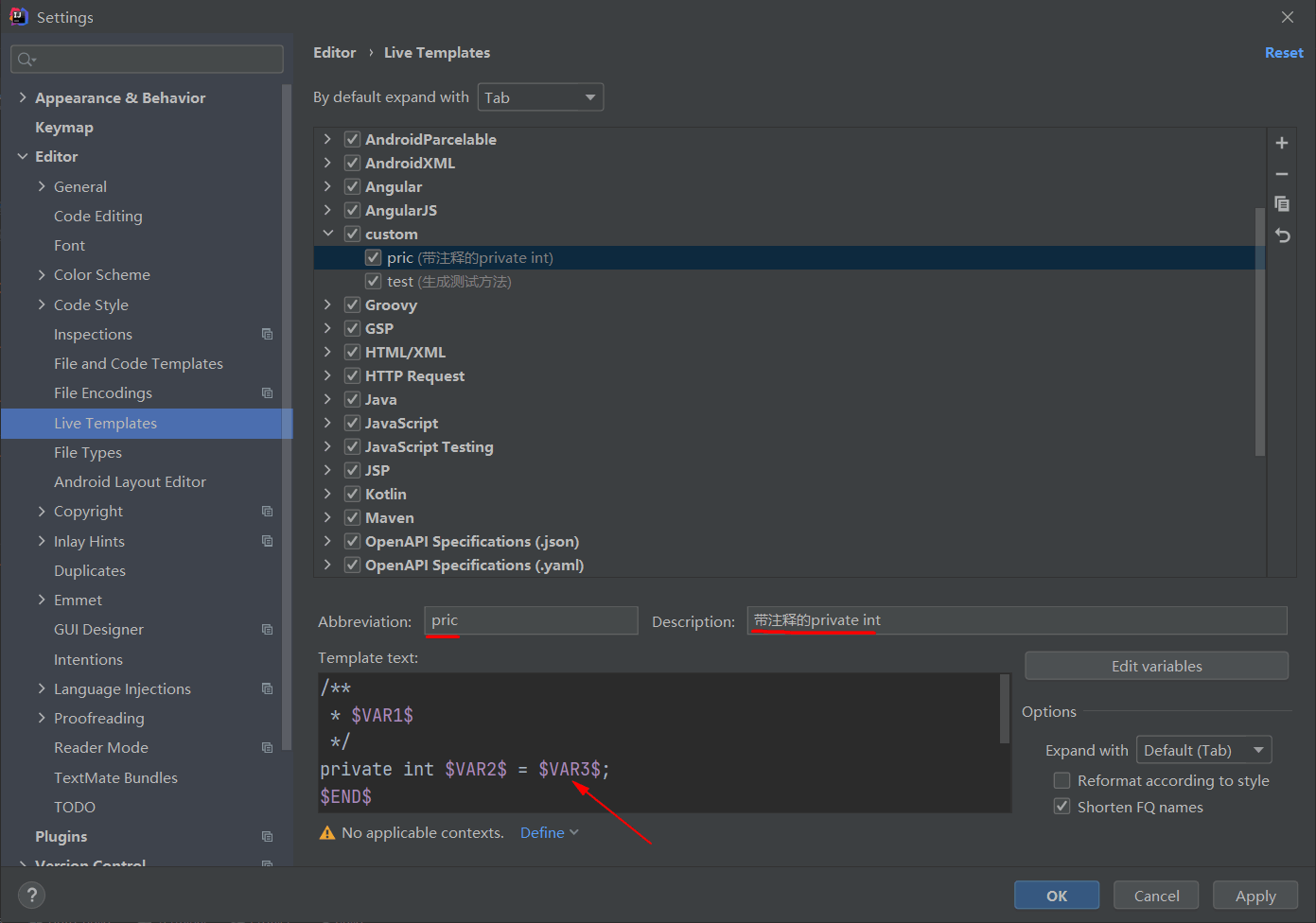Click the project-level icon next to Plugins
The image size is (1316, 923).
pyautogui.click(x=267, y=836)
